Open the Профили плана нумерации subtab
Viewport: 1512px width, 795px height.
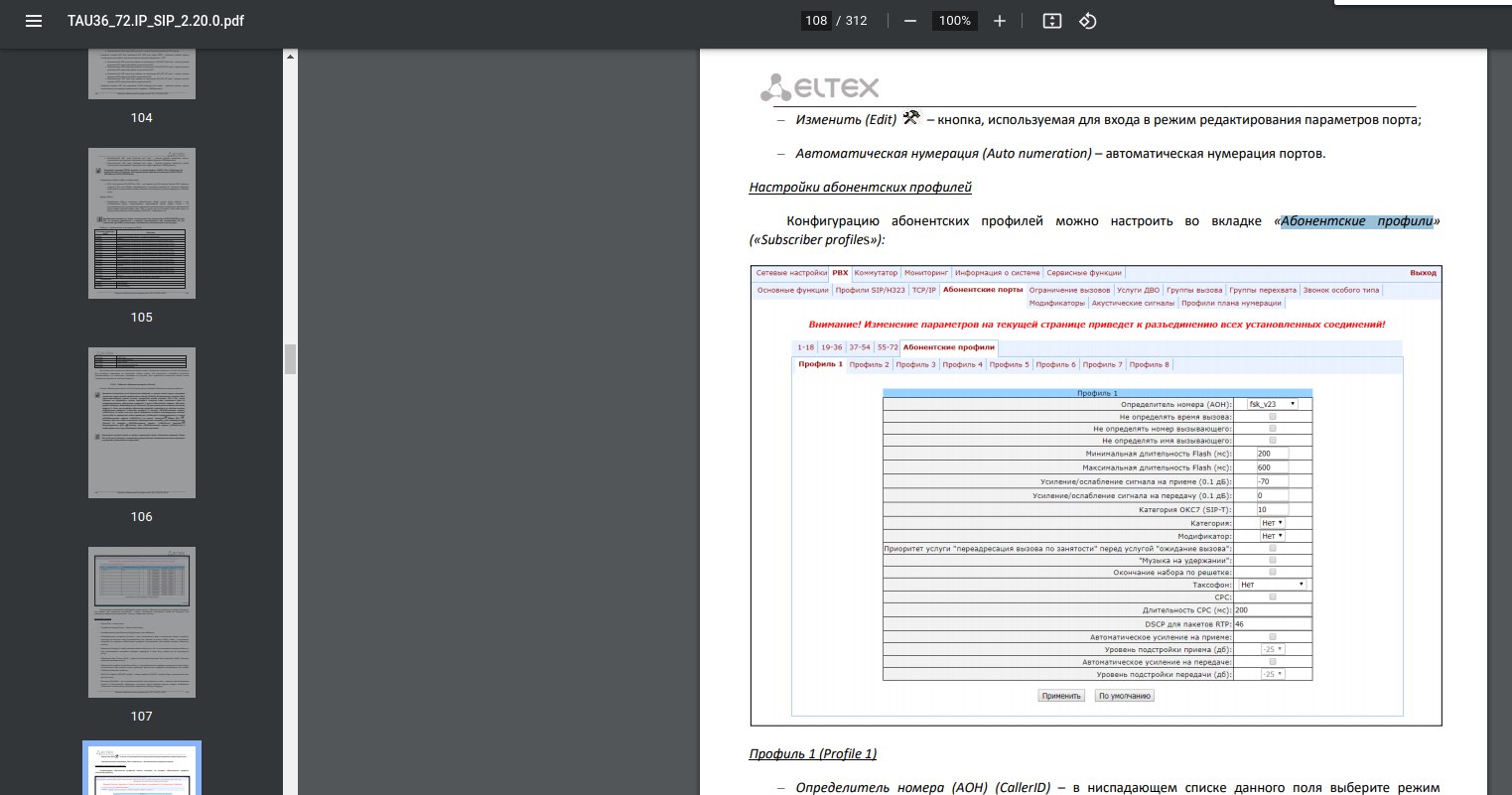click(x=1232, y=303)
